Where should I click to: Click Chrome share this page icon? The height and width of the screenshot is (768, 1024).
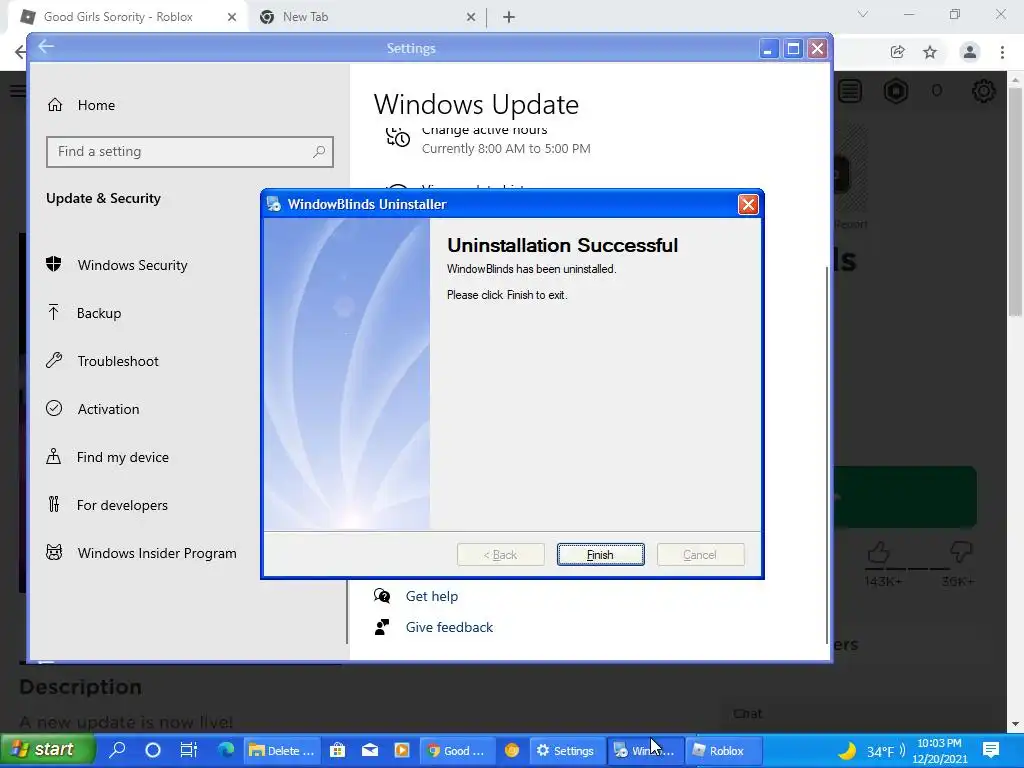point(897,52)
